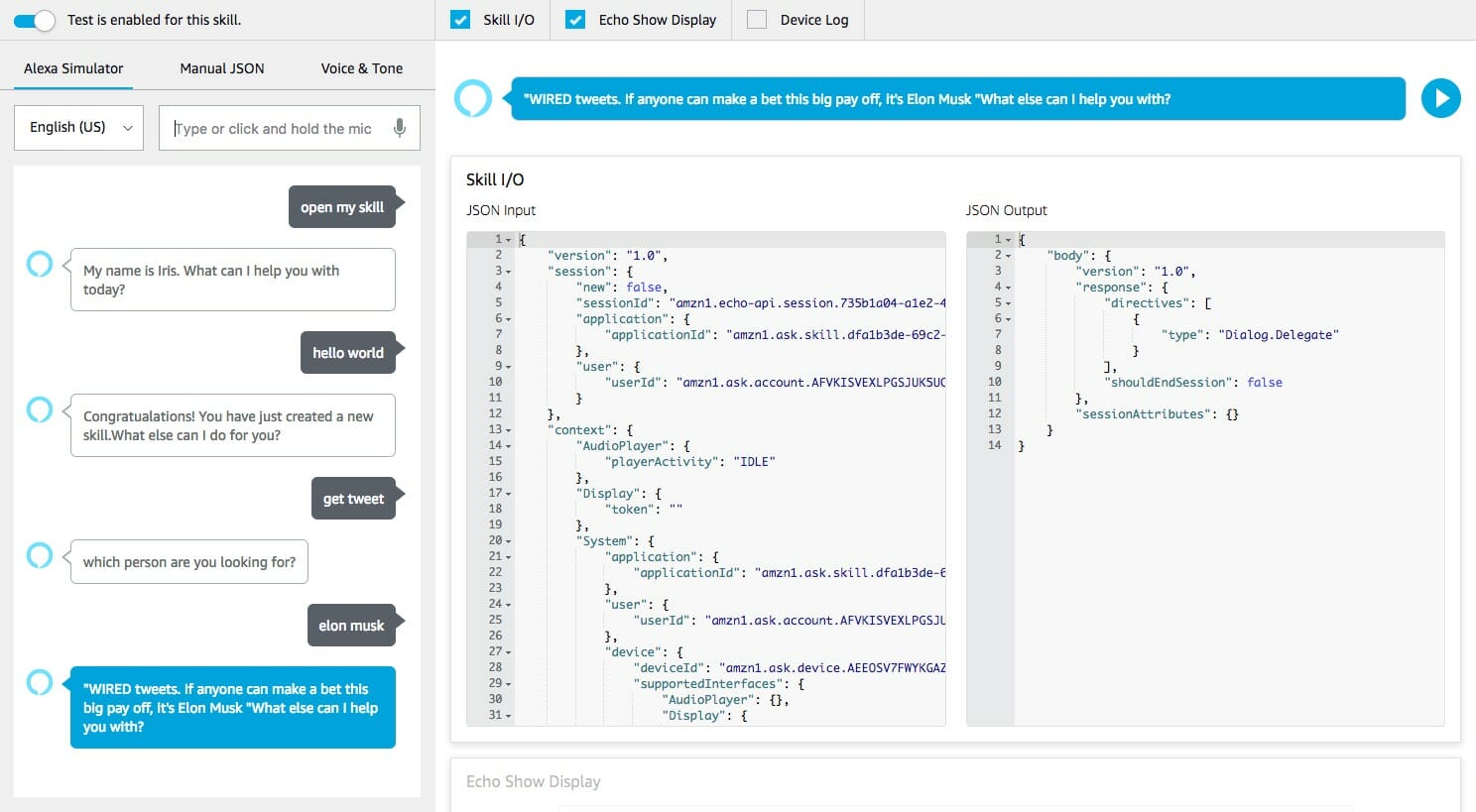Collapse the "System" block at input line 20

pos(509,541)
